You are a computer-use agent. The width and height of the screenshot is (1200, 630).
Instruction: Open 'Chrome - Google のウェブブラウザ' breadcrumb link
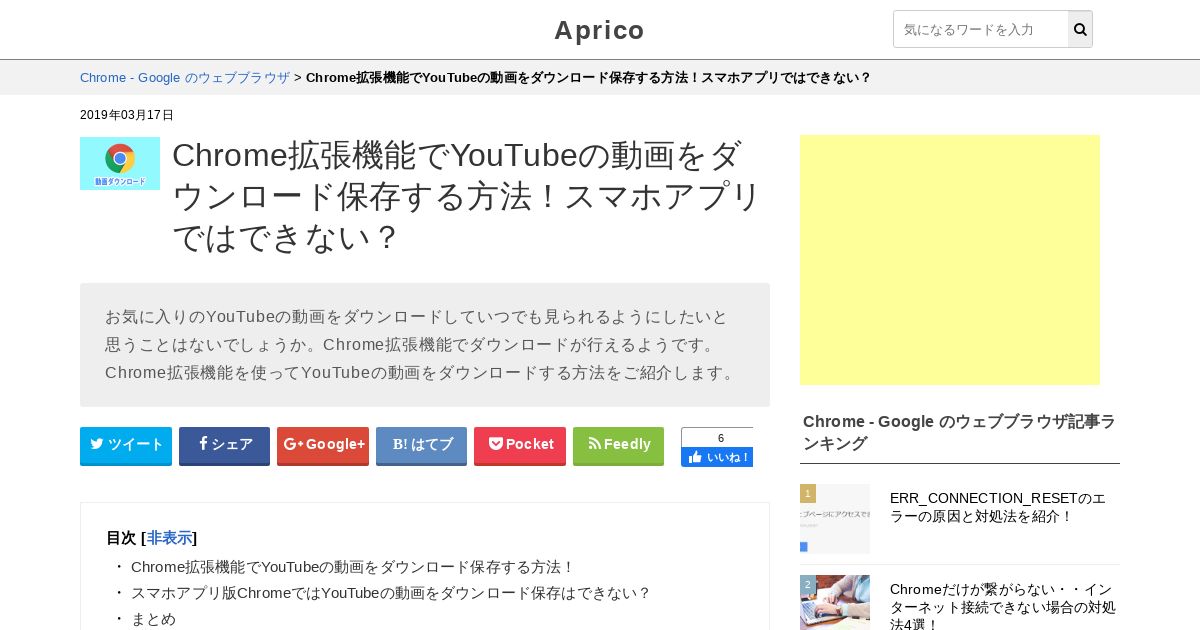pyautogui.click(x=185, y=77)
